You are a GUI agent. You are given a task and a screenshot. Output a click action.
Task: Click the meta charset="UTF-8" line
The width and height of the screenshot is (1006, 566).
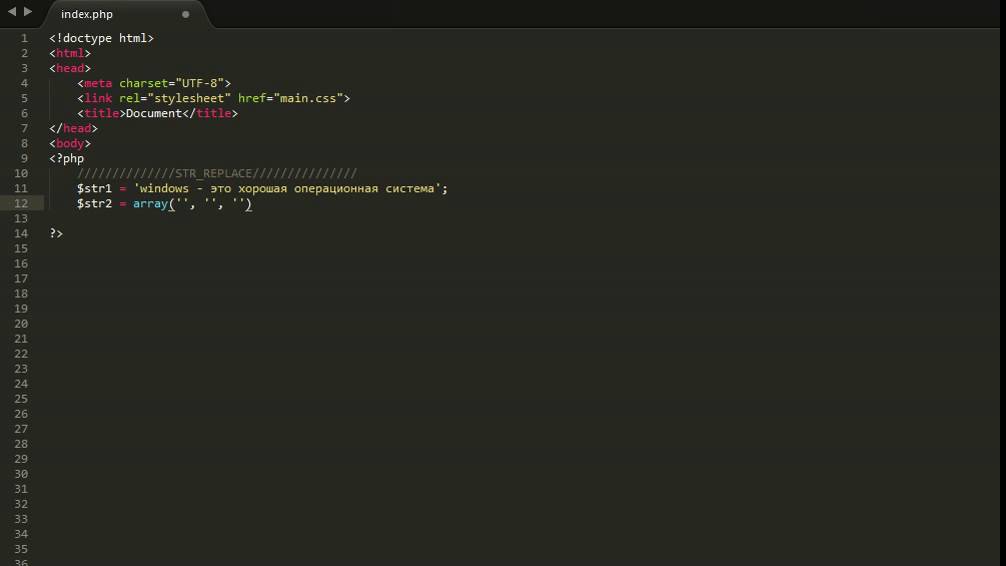[x=154, y=83]
